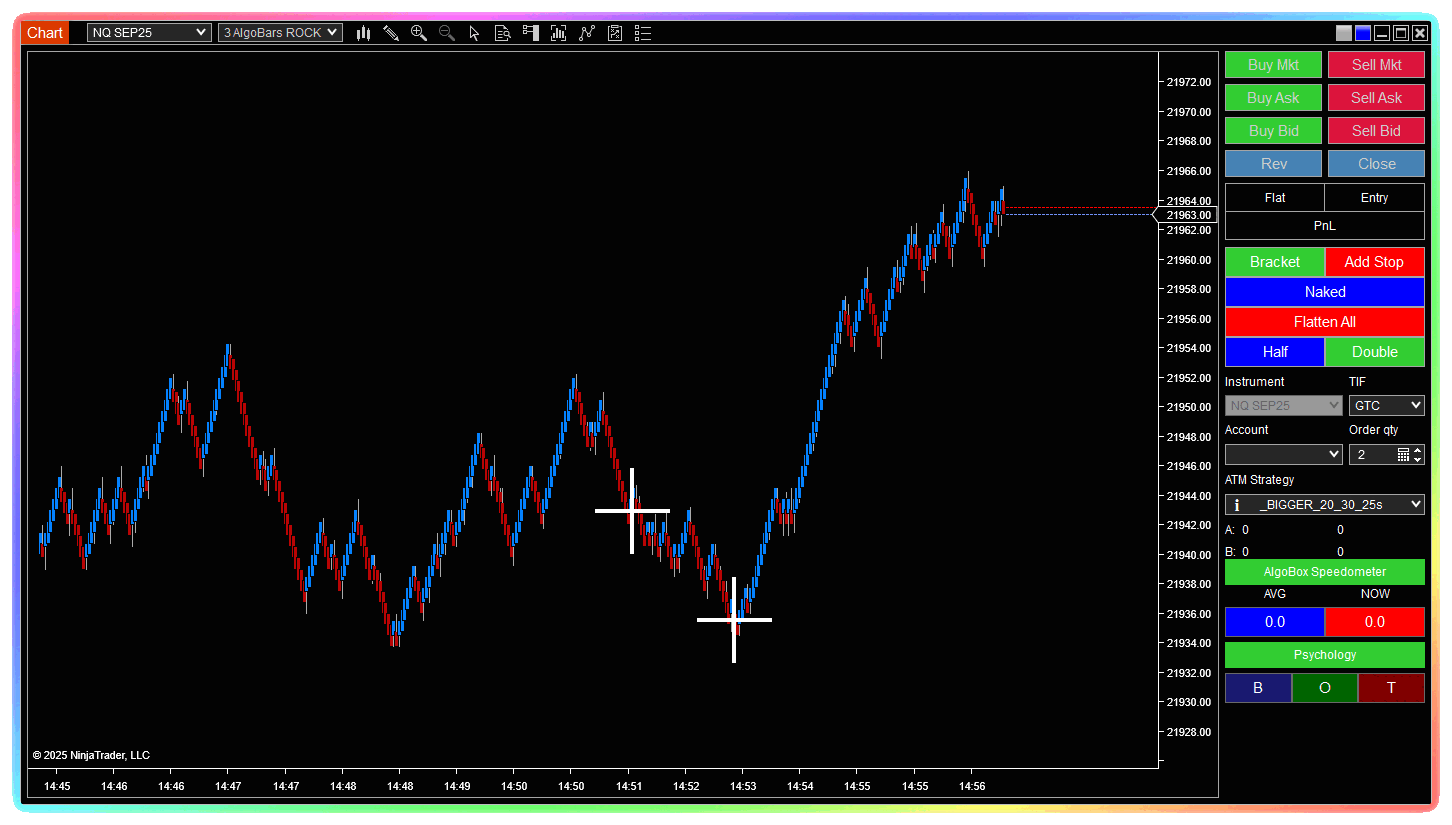This screenshot has width=1452, height=825.
Task: Select the cursor pointer tool
Action: tap(475, 33)
